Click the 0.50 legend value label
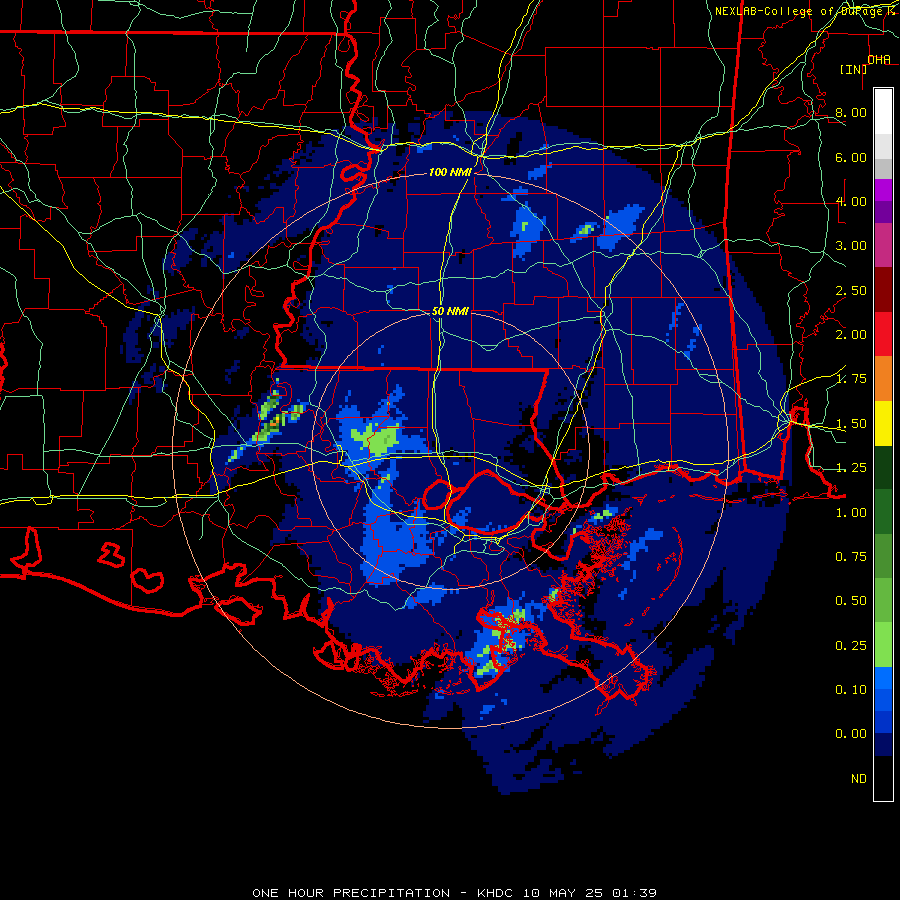The height and width of the screenshot is (900, 900). [x=851, y=601]
